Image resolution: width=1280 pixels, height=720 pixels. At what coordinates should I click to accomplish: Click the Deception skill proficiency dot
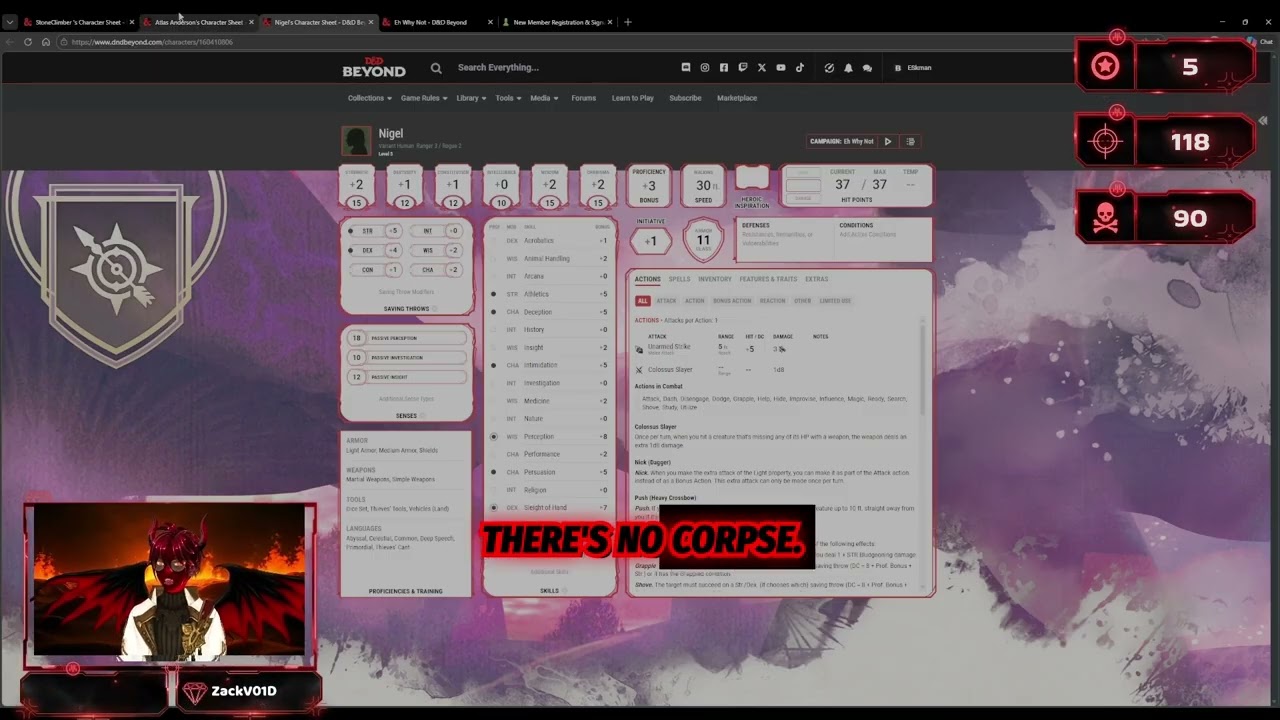(x=493, y=312)
